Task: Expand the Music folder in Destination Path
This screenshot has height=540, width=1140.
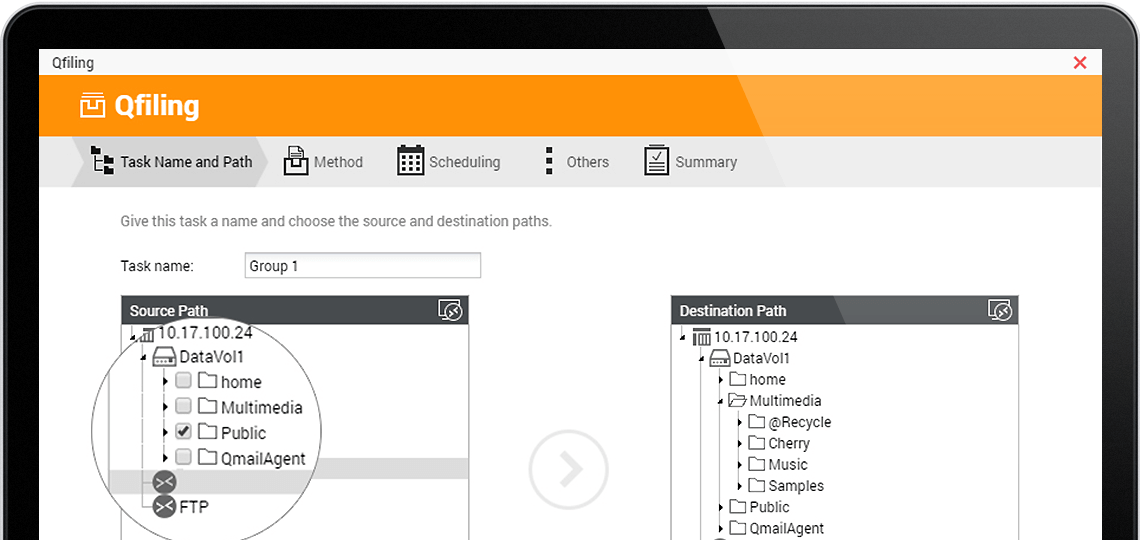Action: pos(739,464)
